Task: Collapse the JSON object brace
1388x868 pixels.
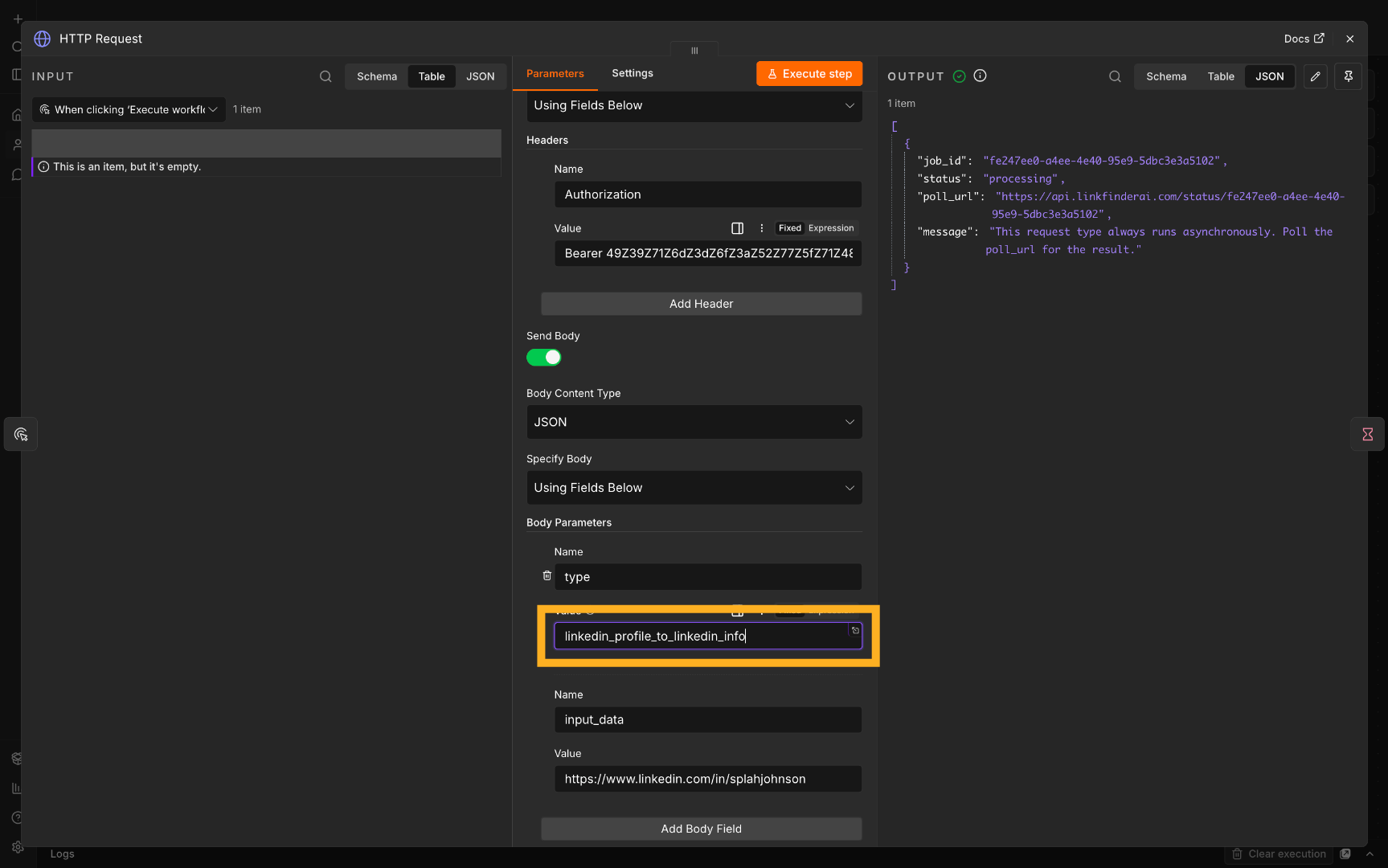Action: pyautogui.click(x=907, y=143)
